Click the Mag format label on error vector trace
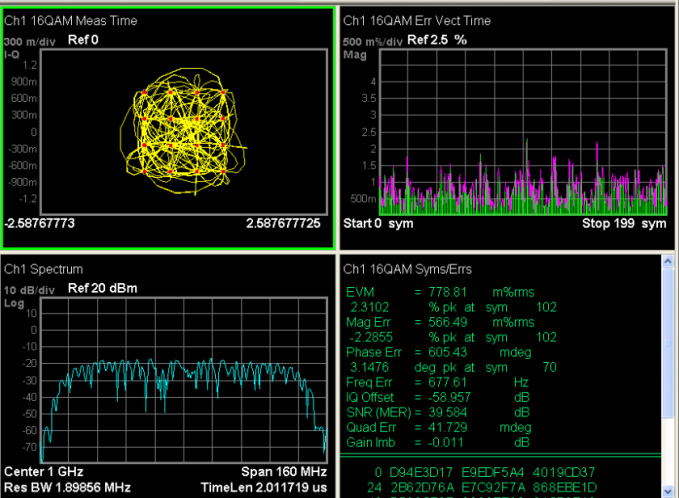This screenshot has width=679, height=498. tap(354, 54)
